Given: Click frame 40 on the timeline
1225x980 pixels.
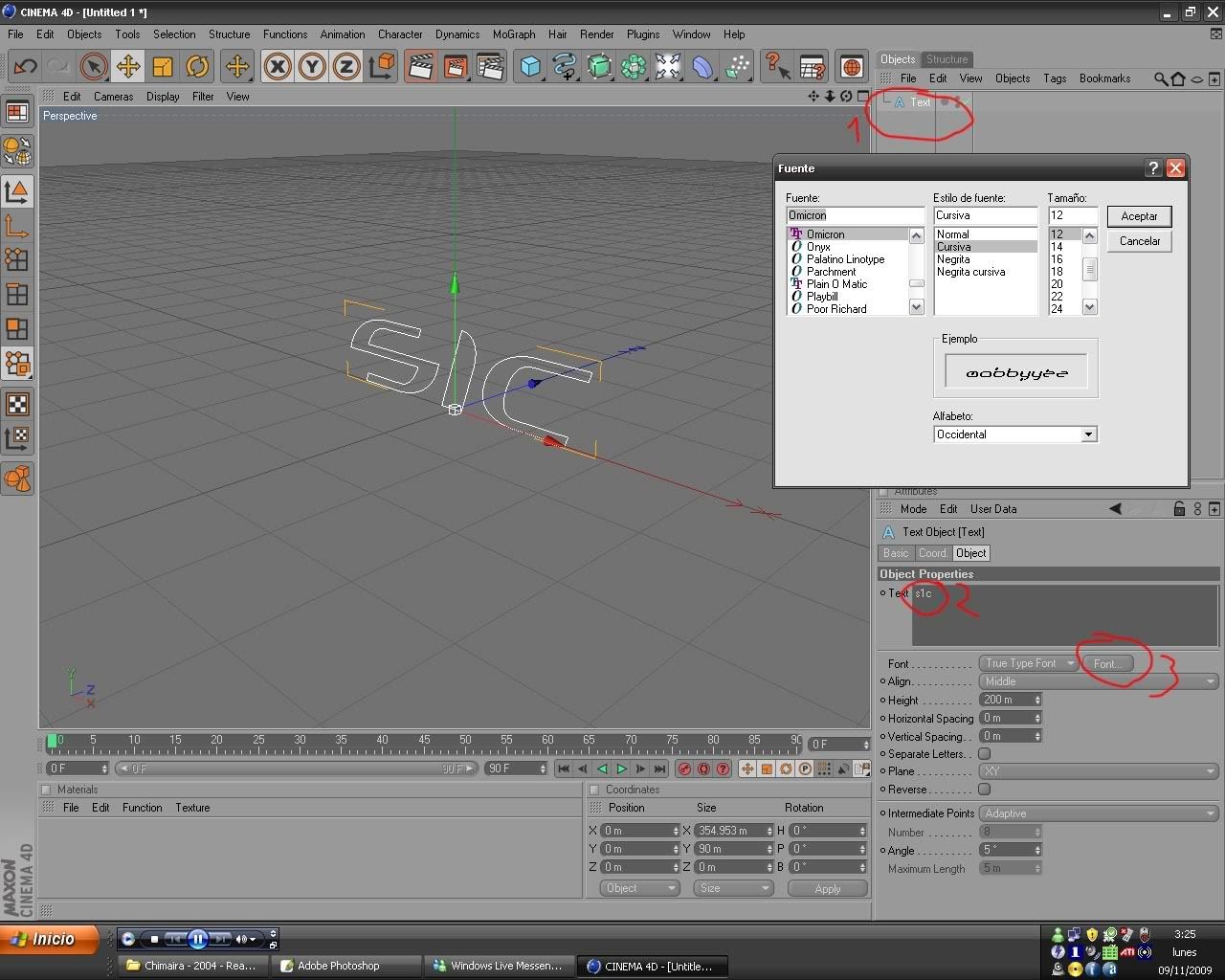Looking at the screenshot, I should point(382,740).
